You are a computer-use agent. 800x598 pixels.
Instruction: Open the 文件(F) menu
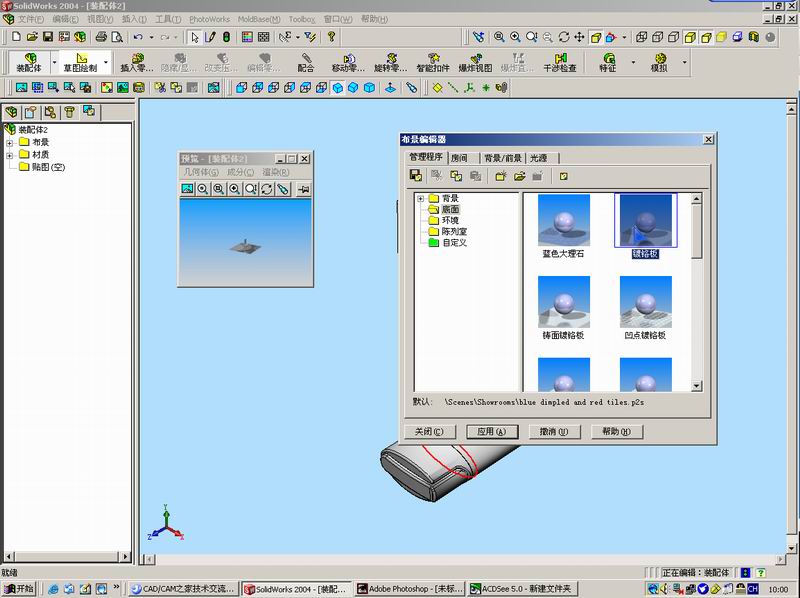coord(31,19)
